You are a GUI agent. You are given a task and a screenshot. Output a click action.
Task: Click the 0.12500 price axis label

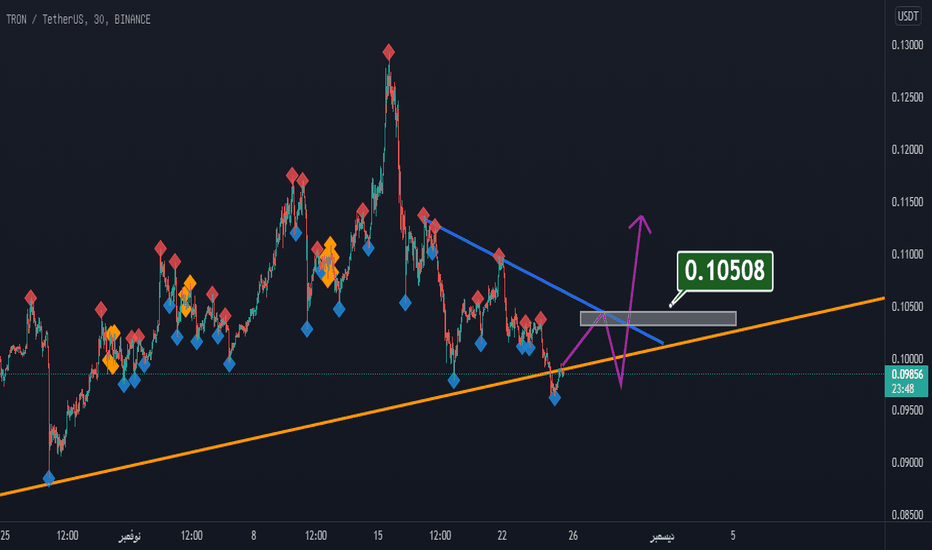coord(907,98)
